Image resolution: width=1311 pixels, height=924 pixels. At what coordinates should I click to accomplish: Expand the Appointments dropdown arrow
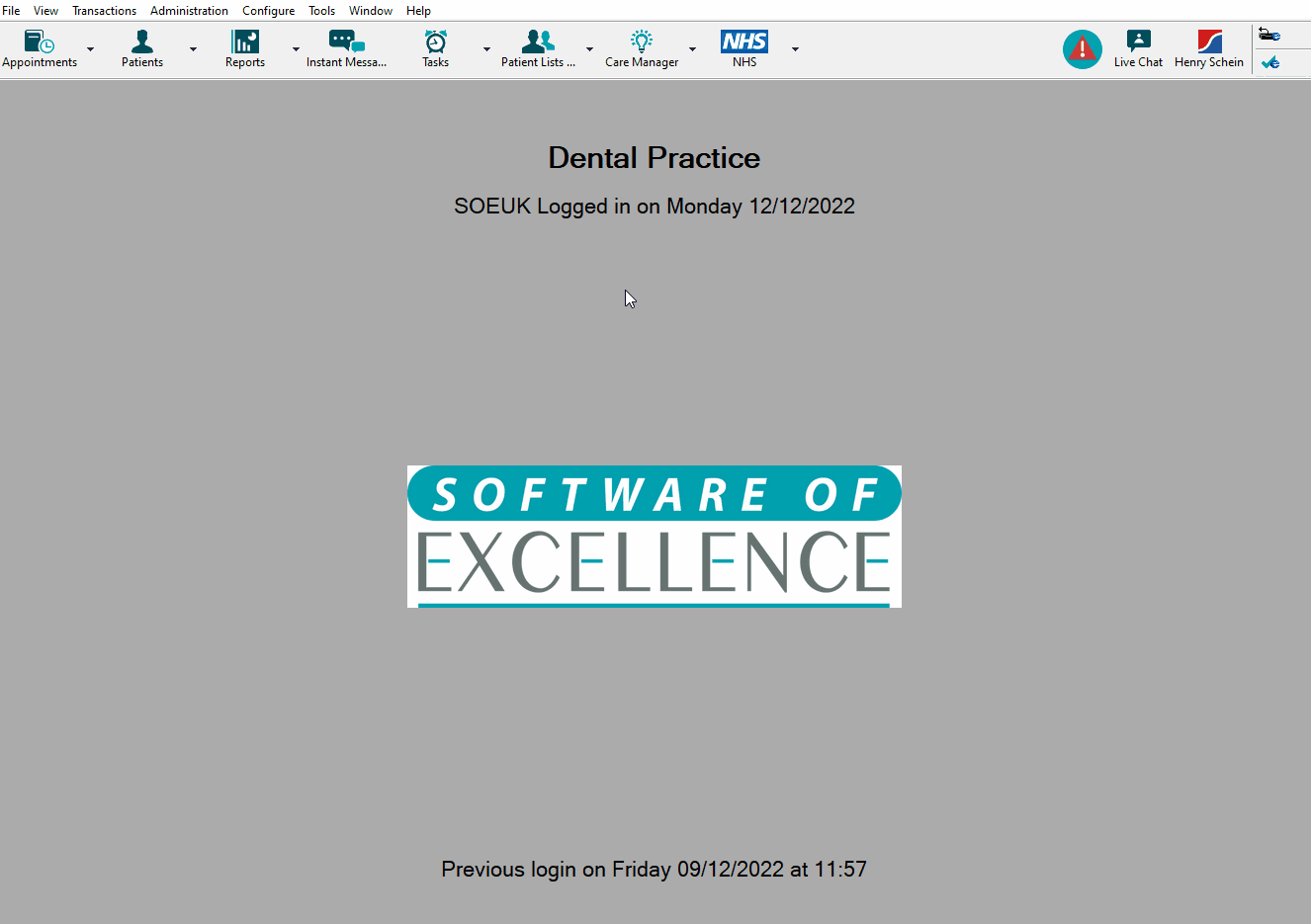90,48
